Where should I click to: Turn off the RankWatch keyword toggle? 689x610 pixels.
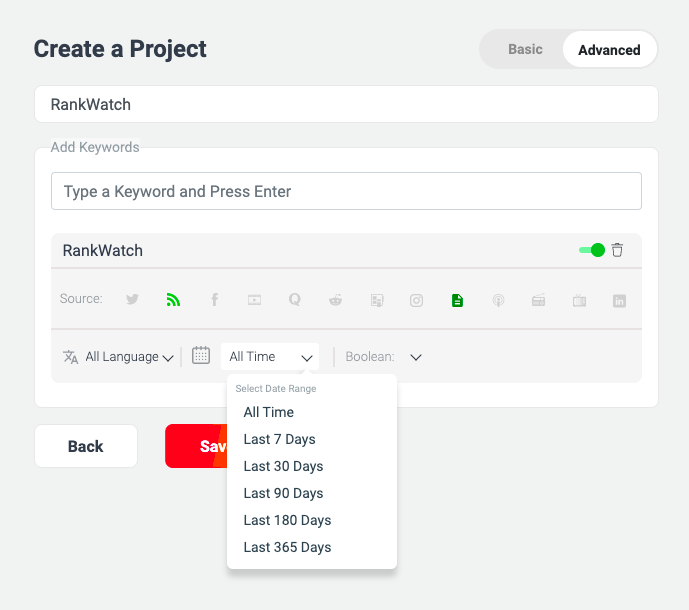pyautogui.click(x=592, y=250)
